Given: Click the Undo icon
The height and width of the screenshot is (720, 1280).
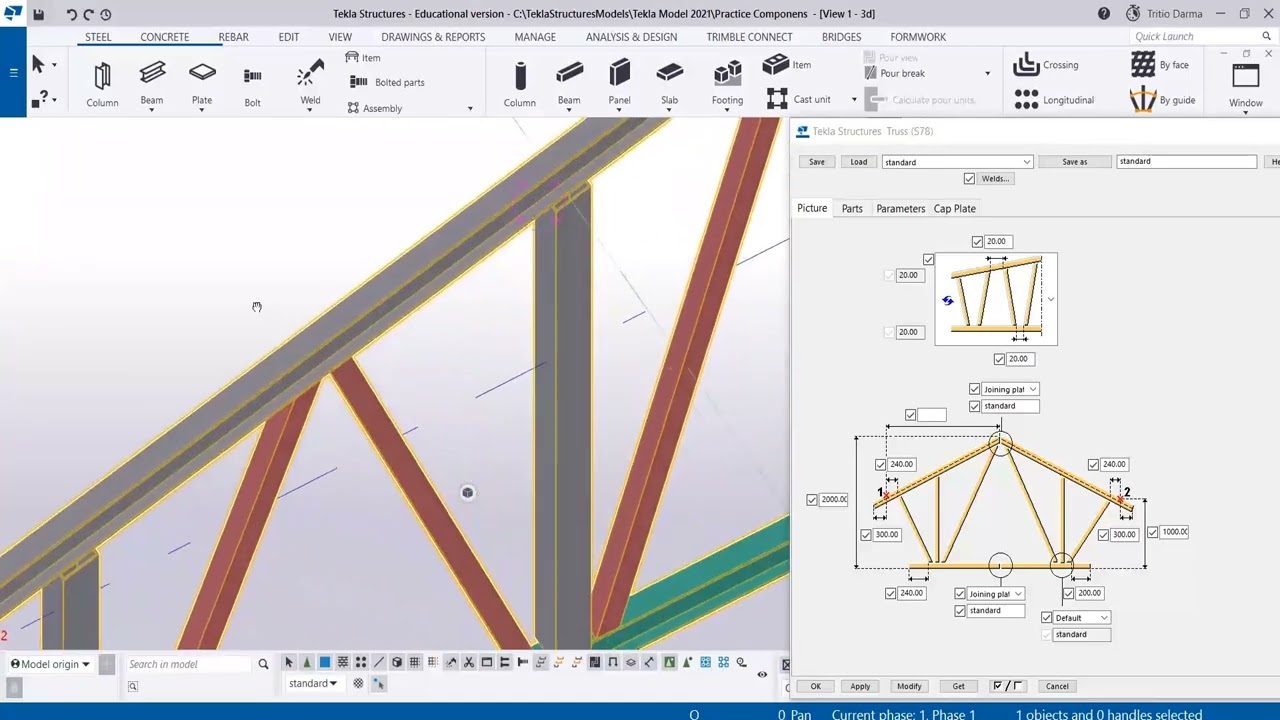Looking at the screenshot, I should coord(71,14).
